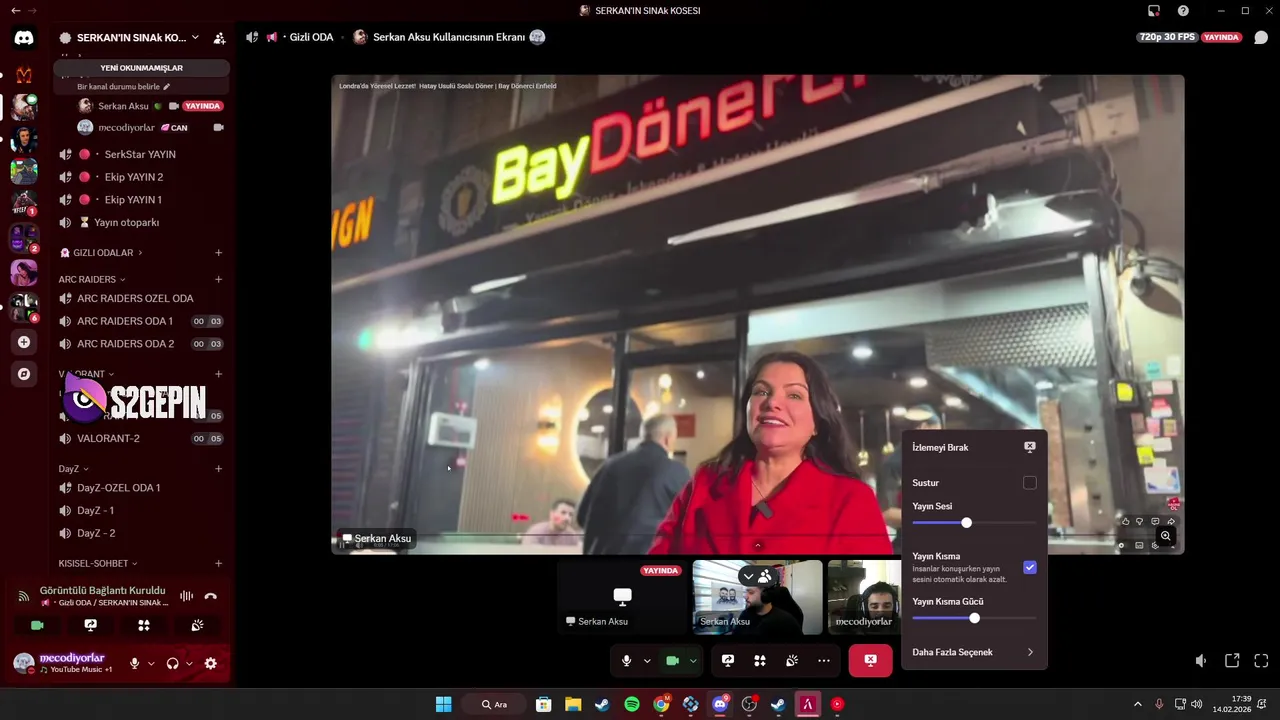Click the pencil icon to set channel status

pos(167,87)
